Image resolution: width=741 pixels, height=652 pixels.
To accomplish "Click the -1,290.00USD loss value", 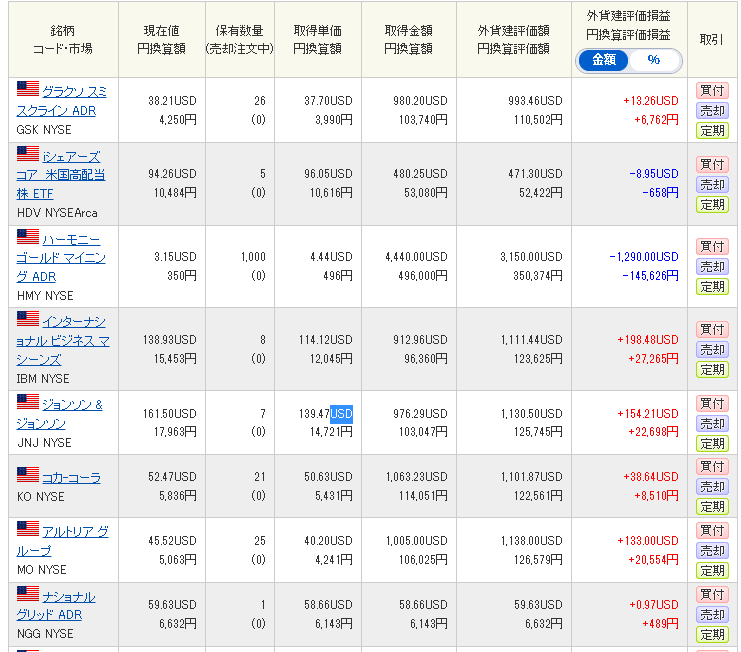I will pos(644,257).
